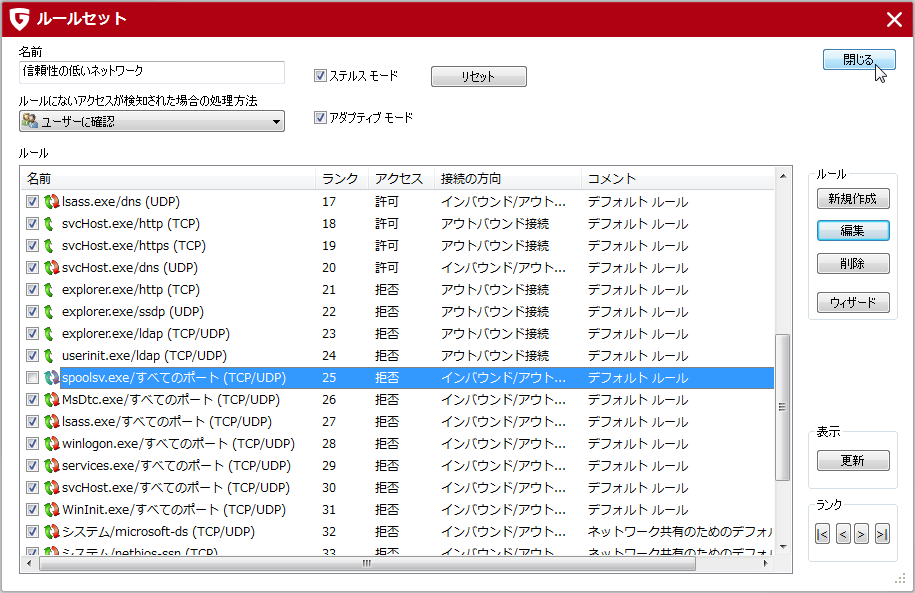Select userinit.exe/ldap (TCP/UDP) rule row
The image size is (915, 593).
[x=144, y=356]
